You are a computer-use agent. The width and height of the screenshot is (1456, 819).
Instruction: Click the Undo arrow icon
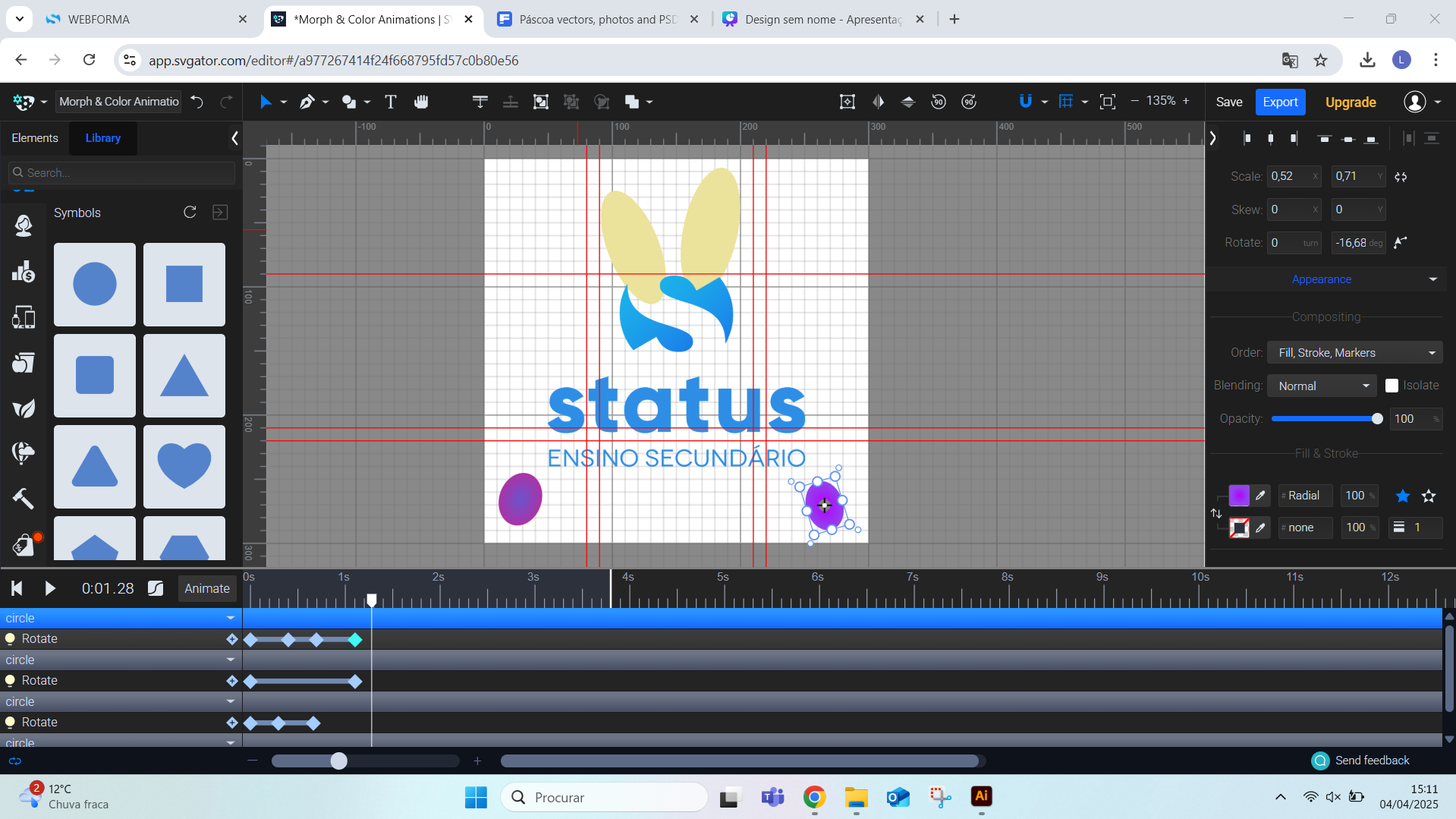[x=197, y=102]
